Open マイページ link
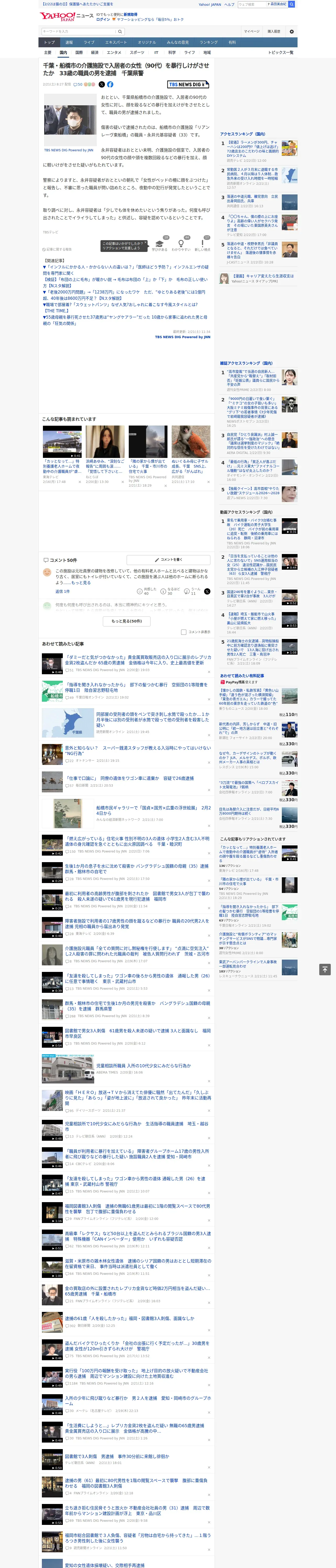Screen dimensions: 336x1568 252,32
